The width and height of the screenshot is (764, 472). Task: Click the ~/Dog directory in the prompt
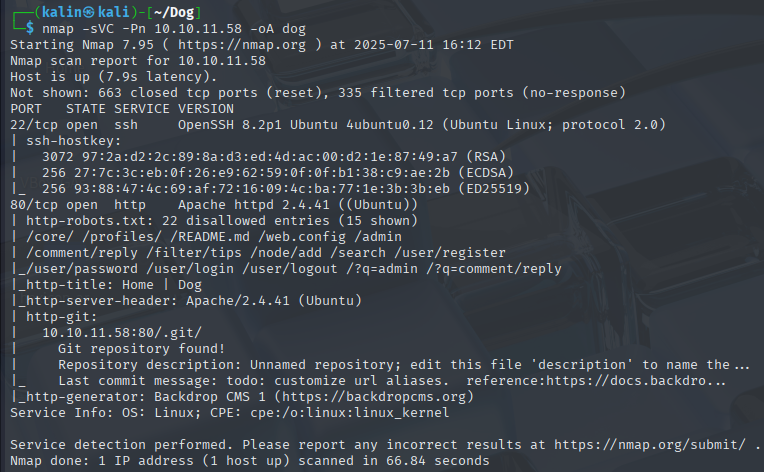(x=172, y=12)
